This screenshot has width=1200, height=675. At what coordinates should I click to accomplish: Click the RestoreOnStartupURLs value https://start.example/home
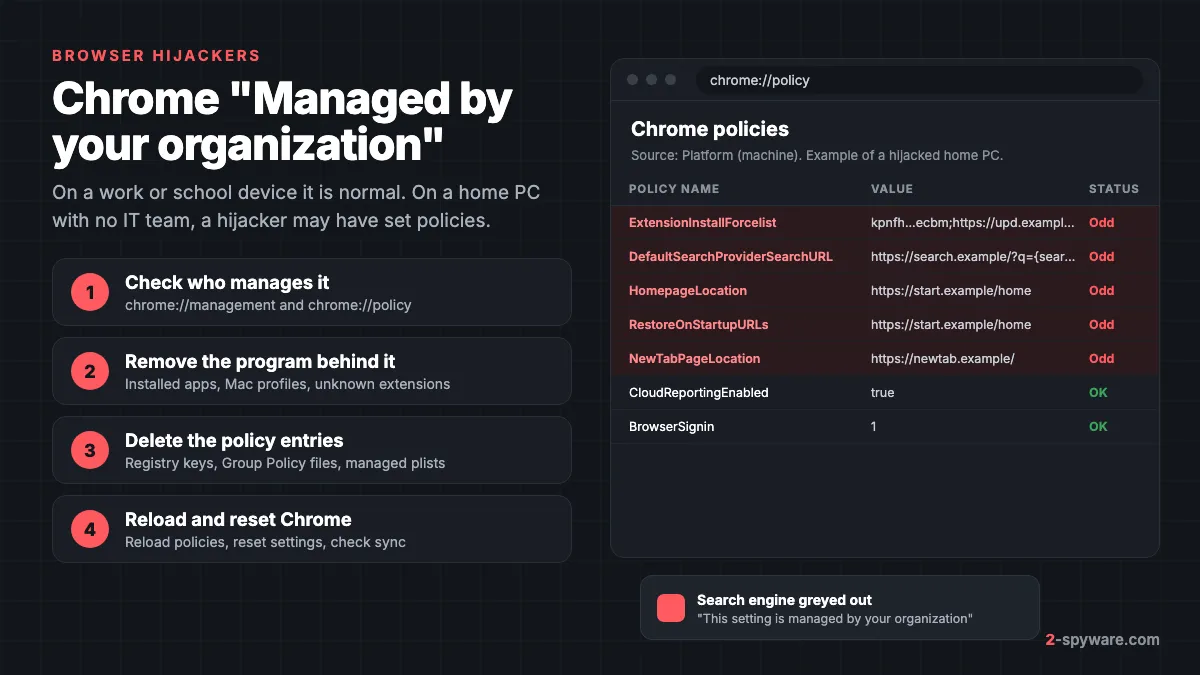coord(951,325)
